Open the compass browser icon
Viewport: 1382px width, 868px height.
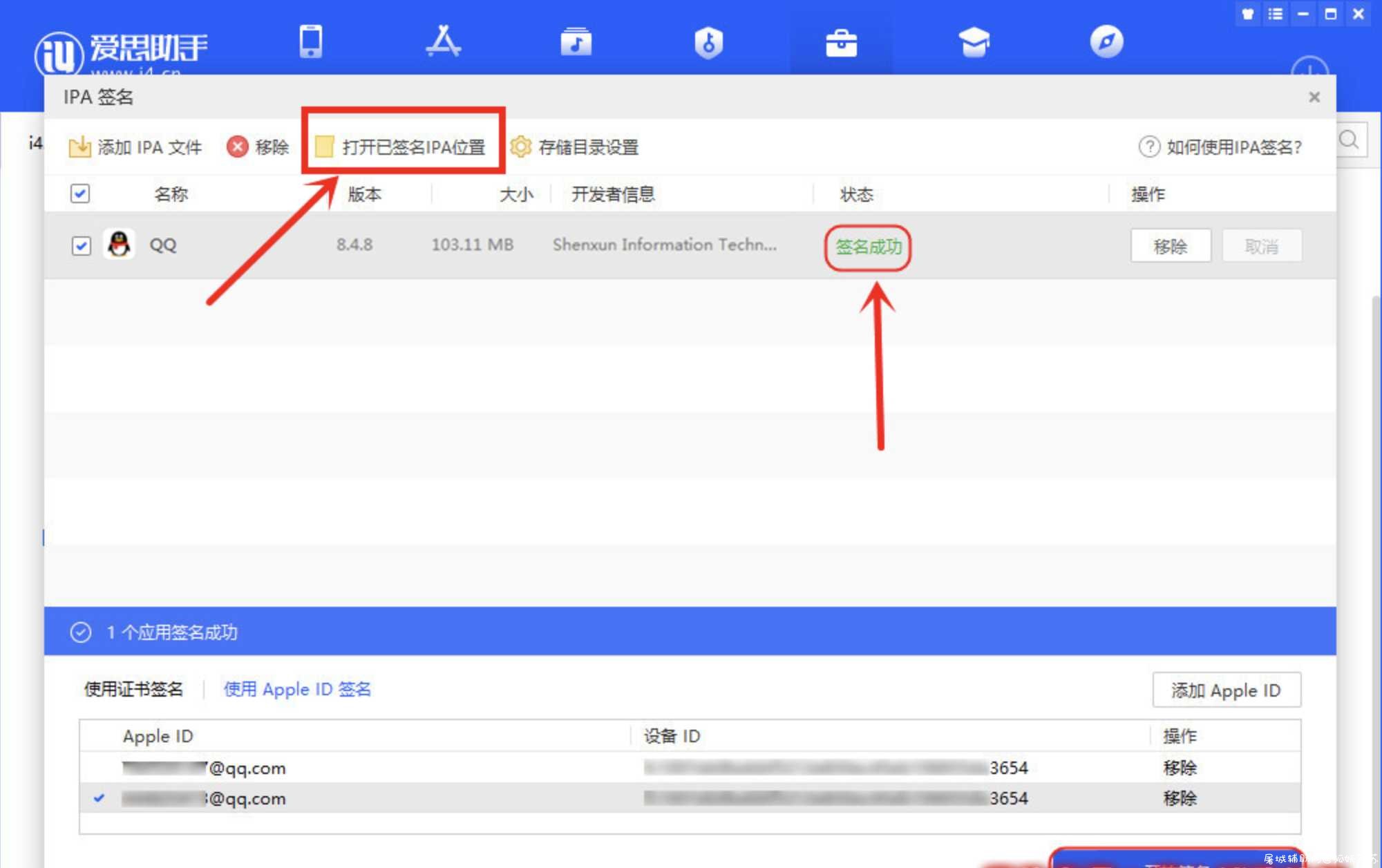coord(1106,41)
